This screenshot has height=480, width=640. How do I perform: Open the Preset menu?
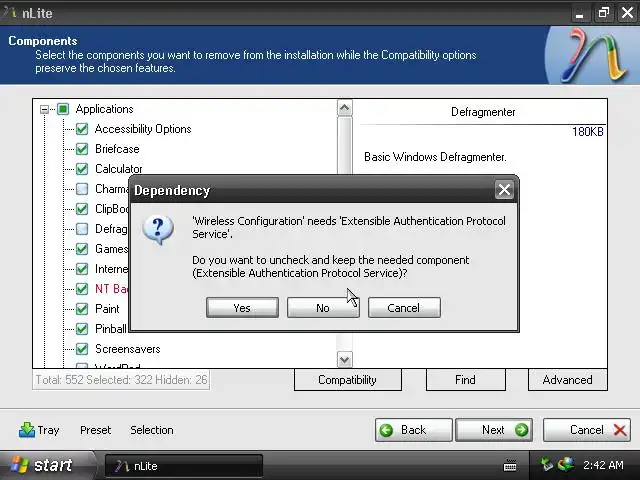tap(96, 430)
